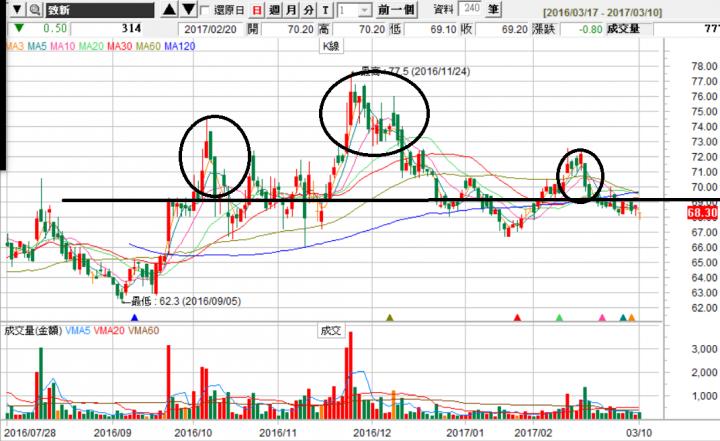Image resolution: width=720 pixels, height=441 pixels.
Task: Click the orange triangle event marker
Action: click(632, 317)
